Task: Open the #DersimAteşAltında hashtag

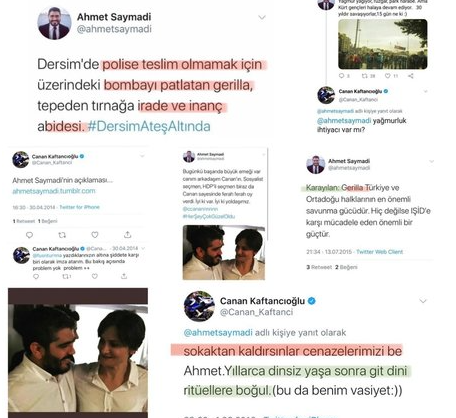Action: point(149,126)
